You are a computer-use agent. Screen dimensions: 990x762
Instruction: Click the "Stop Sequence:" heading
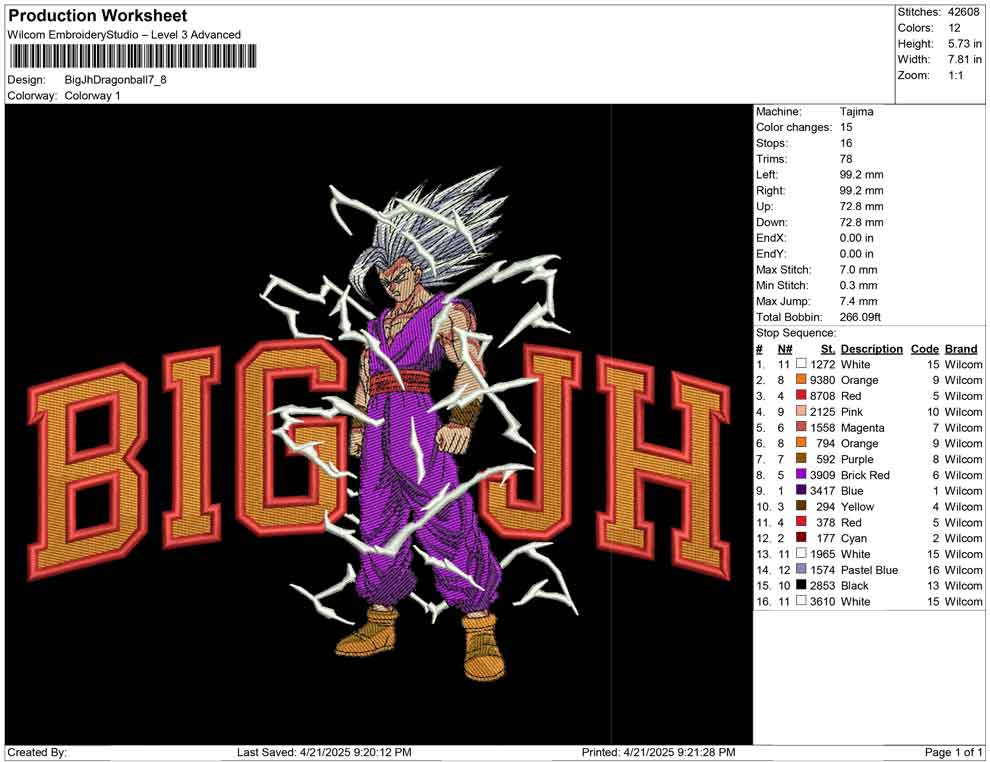[796, 332]
